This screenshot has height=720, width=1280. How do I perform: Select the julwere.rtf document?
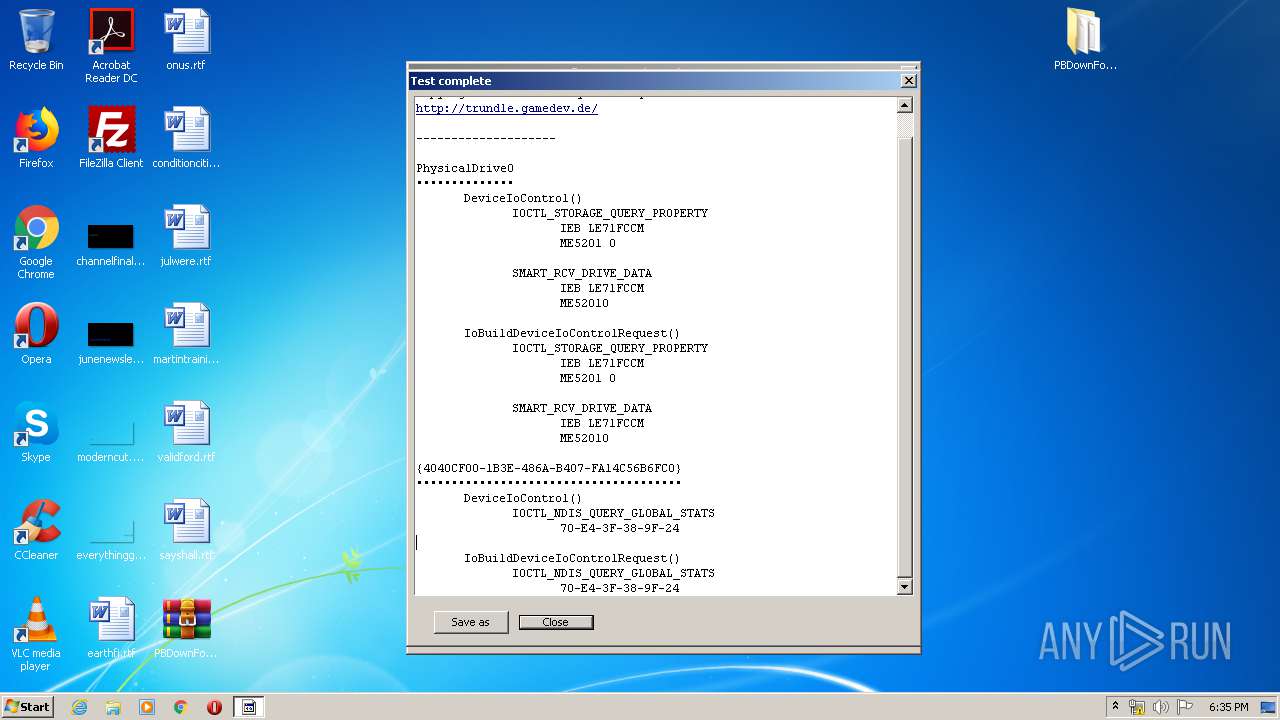[186, 236]
